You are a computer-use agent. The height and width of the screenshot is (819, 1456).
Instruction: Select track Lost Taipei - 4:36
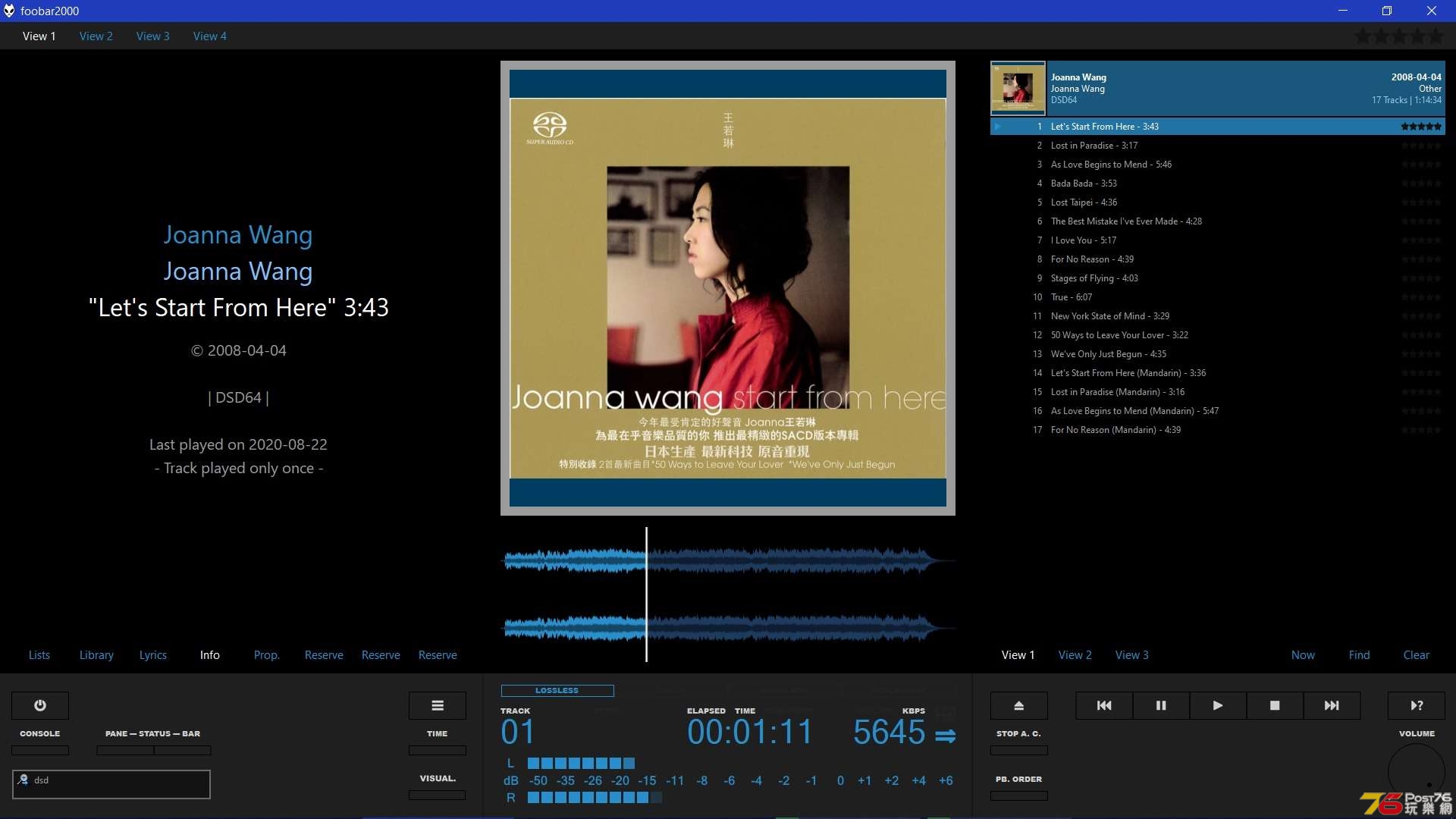tap(1218, 202)
